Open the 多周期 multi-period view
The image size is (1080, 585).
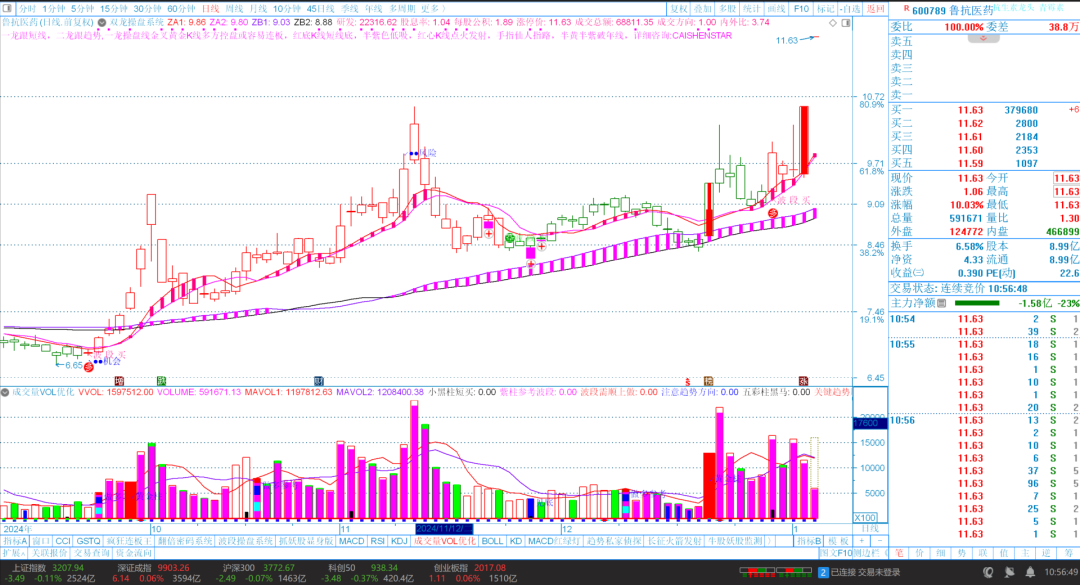tap(402, 9)
